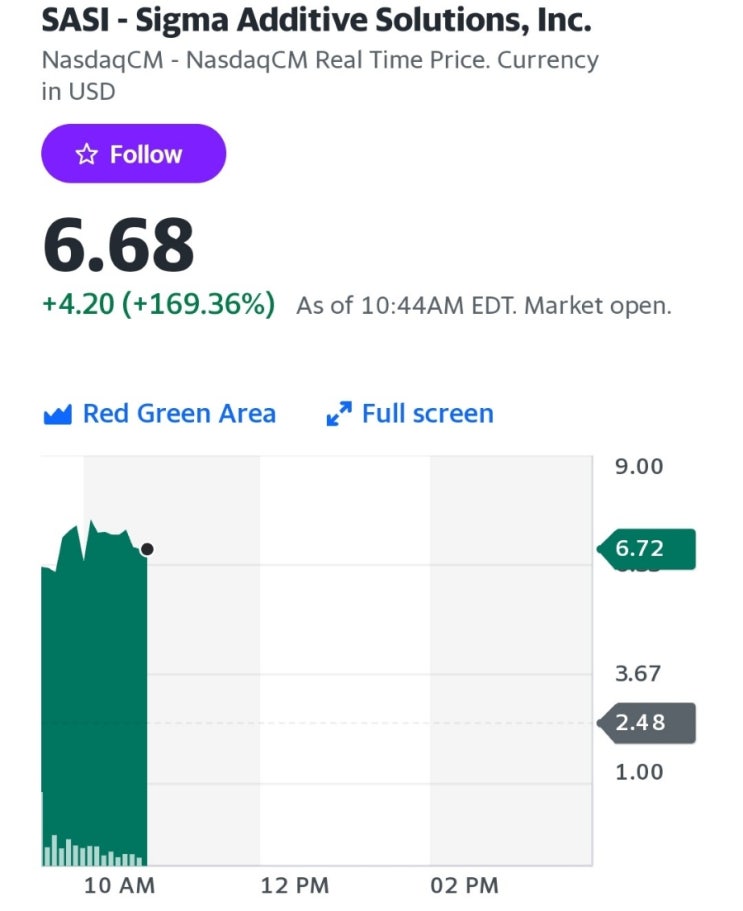The height and width of the screenshot is (911, 743).
Task: Open the Full screen chart link
Action: [427, 414]
